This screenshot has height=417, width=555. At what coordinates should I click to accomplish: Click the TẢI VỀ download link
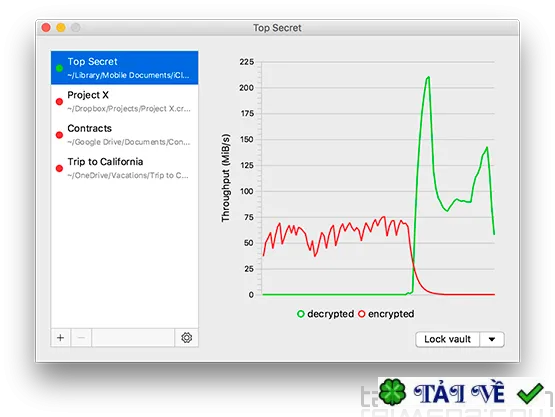pyautogui.click(x=459, y=393)
